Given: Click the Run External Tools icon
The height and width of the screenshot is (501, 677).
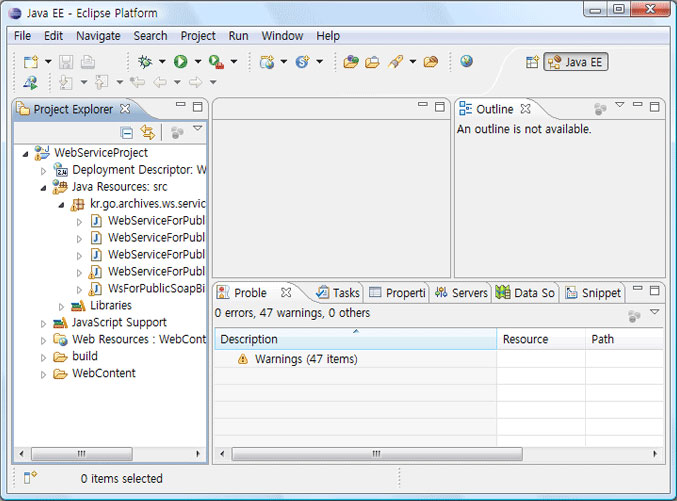Looking at the screenshot, I should (216, 62).
